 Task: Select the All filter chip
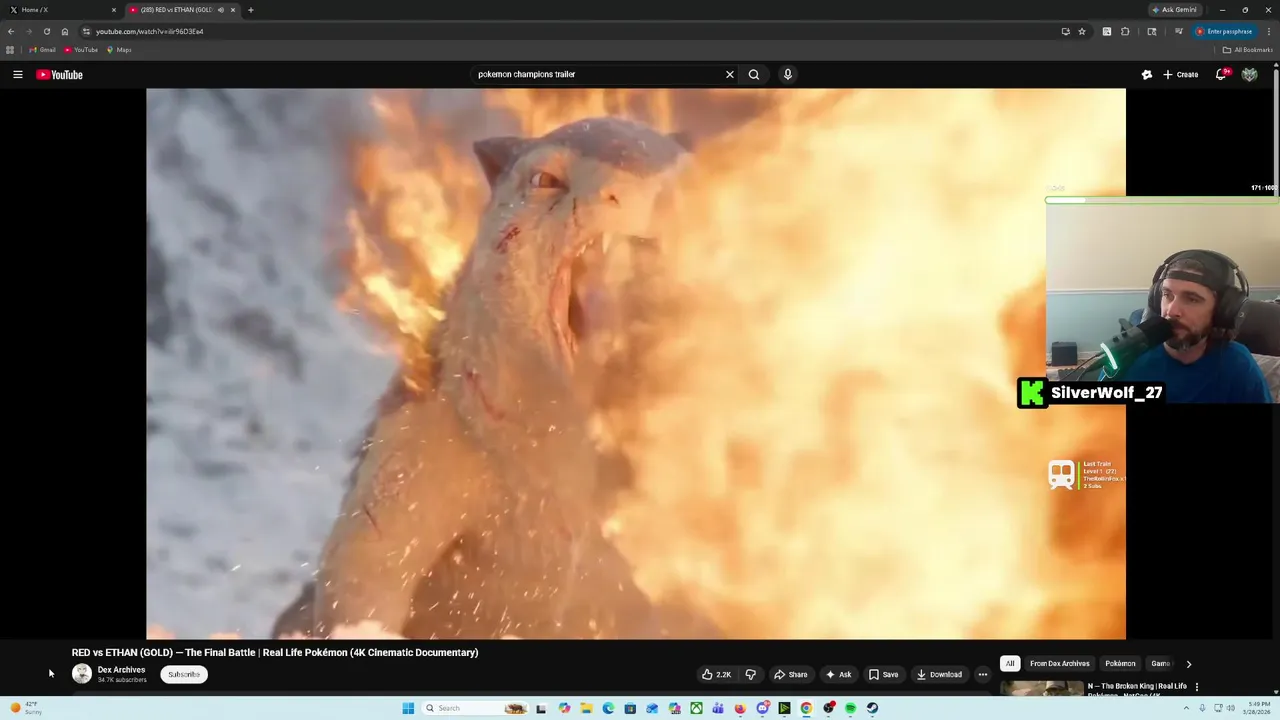click(x=1010, y=663)
